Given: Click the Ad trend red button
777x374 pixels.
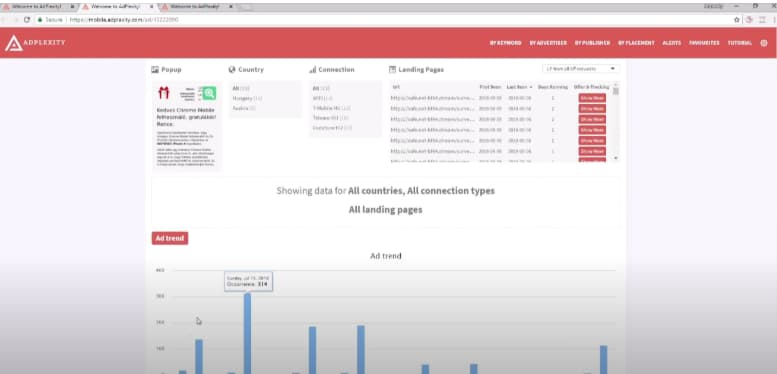Looking at the screenshot, I should (170, 238).
